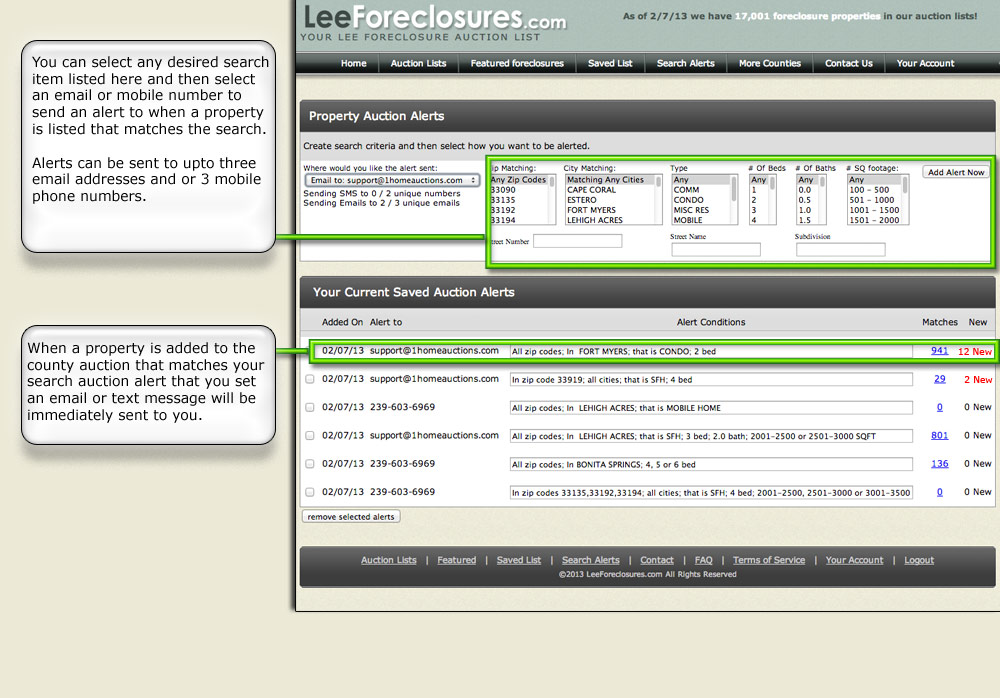Image resolution: width=1000 pixels, height=698 pixels.
Task: Open the footer Featured link
Action: click(457, 560)
